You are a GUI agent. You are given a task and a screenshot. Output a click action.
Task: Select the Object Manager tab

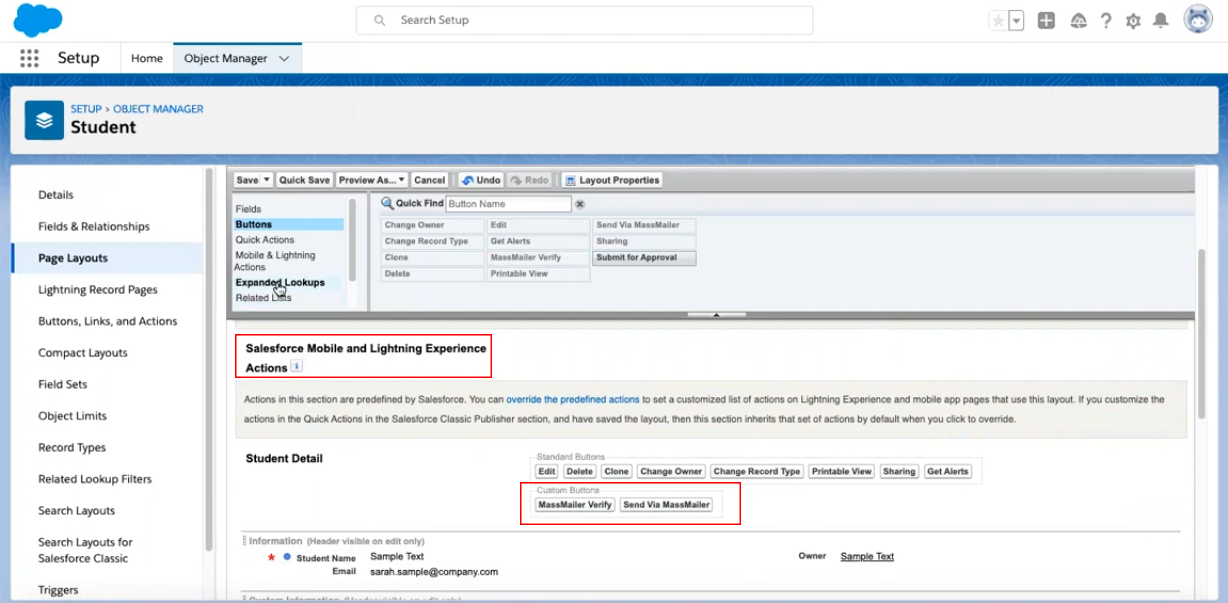pos(225,58)
